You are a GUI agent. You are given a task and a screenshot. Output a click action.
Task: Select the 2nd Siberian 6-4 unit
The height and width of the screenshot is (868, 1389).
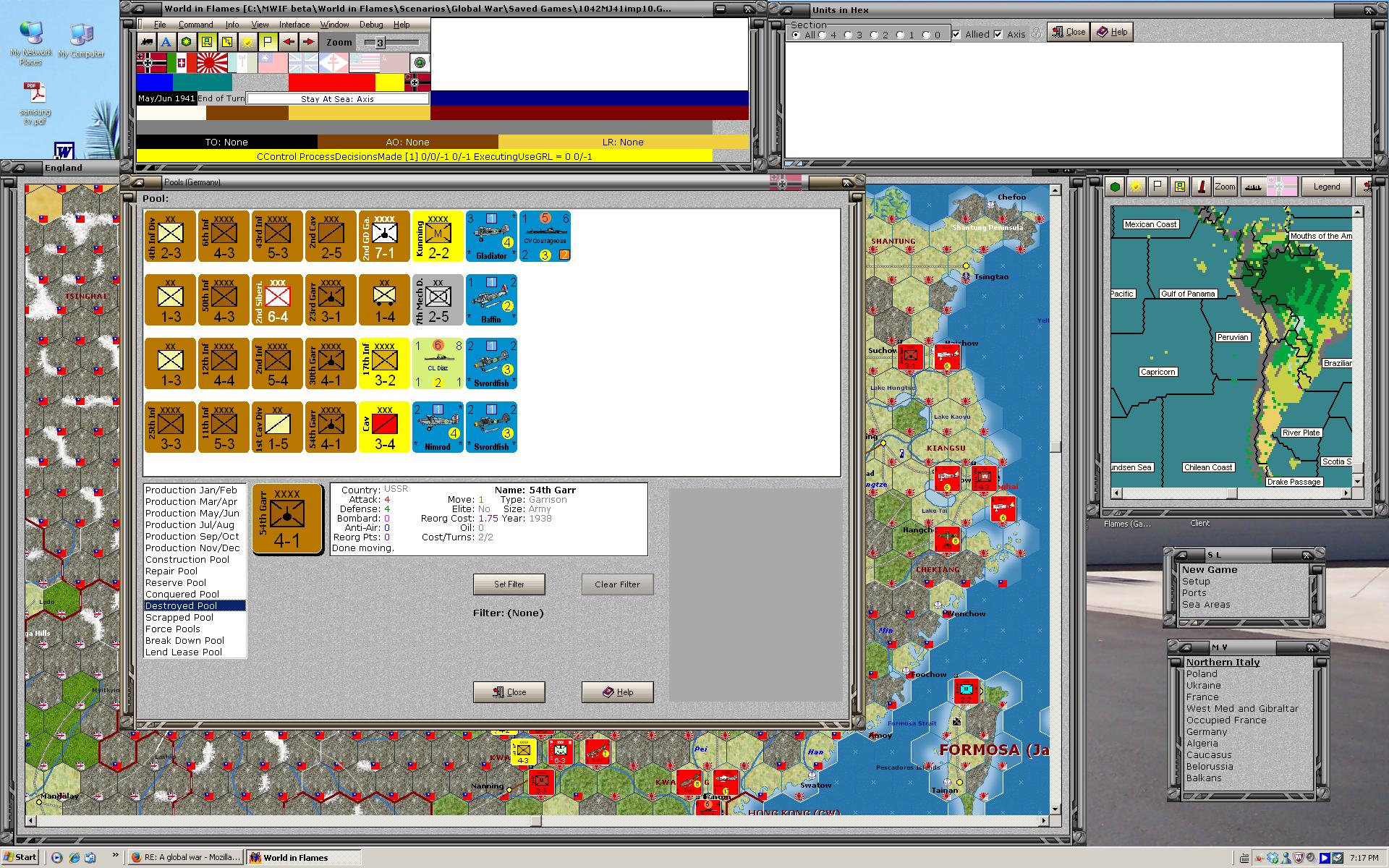click(278, 299)
